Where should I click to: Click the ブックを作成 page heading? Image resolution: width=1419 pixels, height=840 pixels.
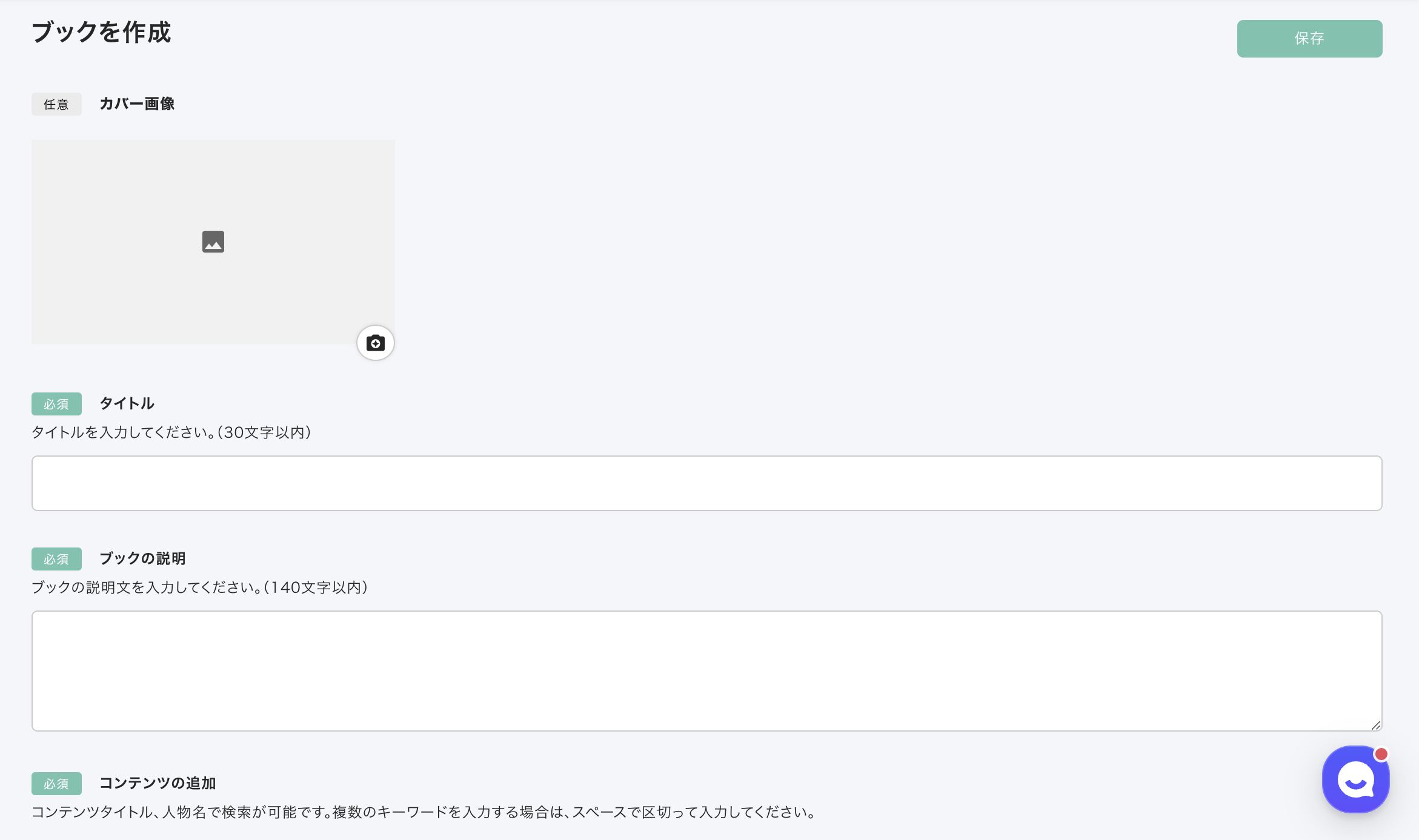coord(101,32)
